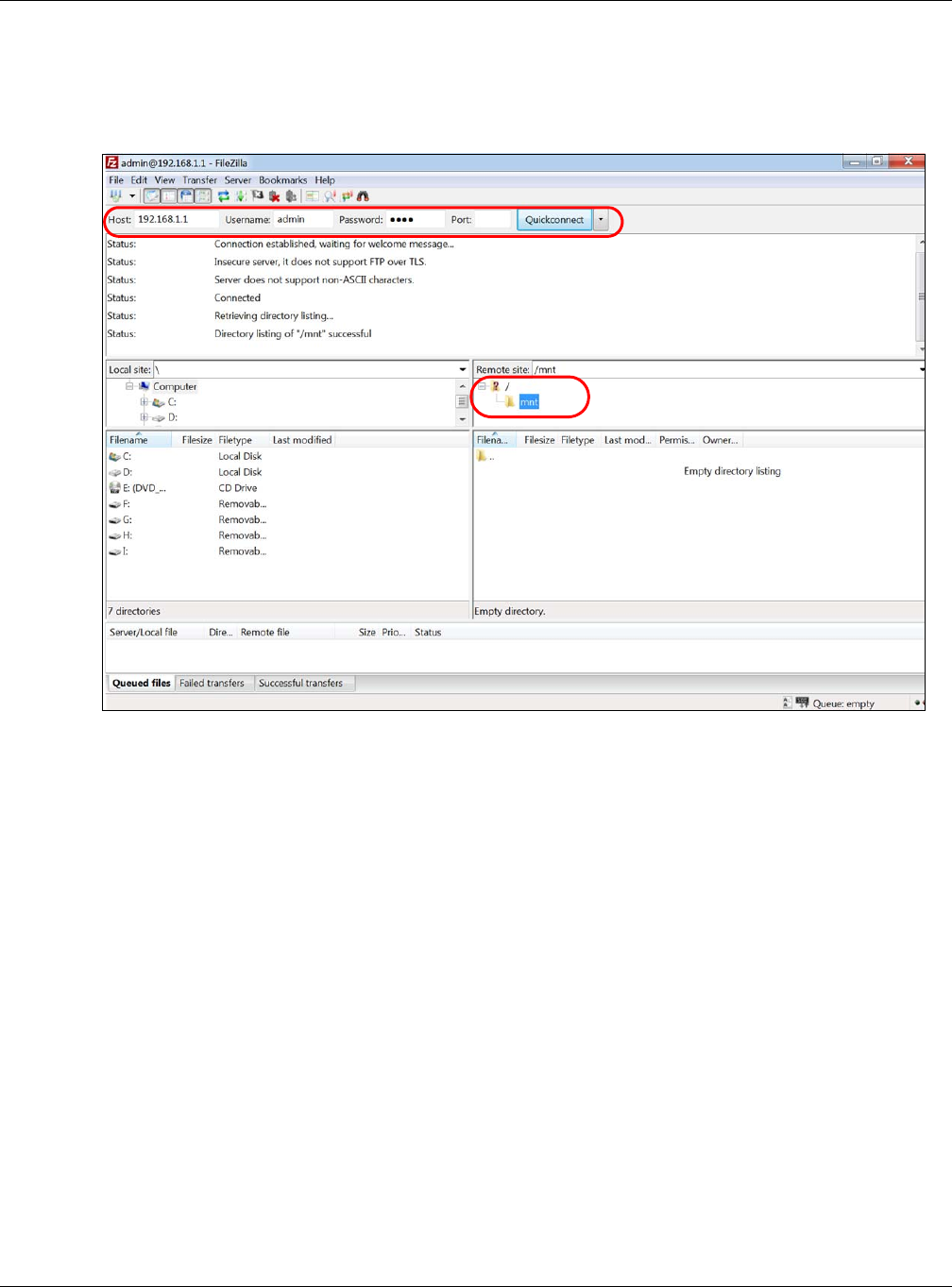Image resolution: width=952 pixels, height=1287 pixels.
Task: Open the View menu
Action: 164,179
